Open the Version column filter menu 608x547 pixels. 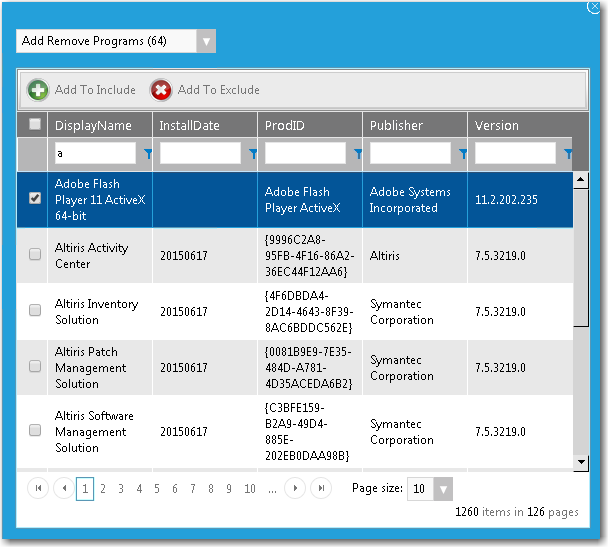click(568, 154)
